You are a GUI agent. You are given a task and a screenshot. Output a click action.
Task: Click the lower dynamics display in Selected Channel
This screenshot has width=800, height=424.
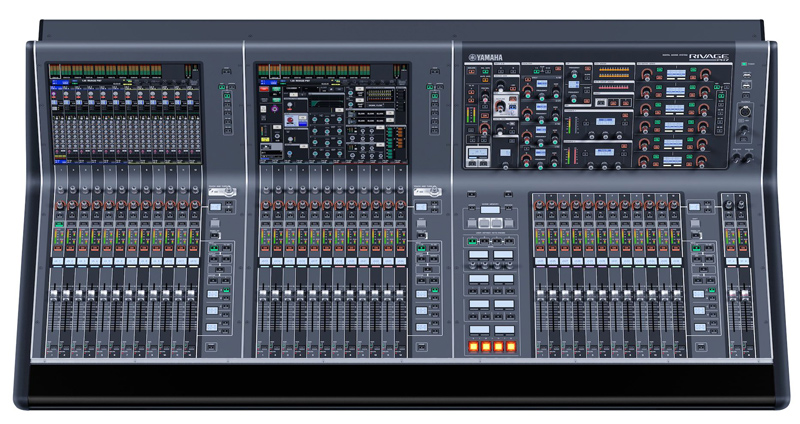click(x=604, y=152)
